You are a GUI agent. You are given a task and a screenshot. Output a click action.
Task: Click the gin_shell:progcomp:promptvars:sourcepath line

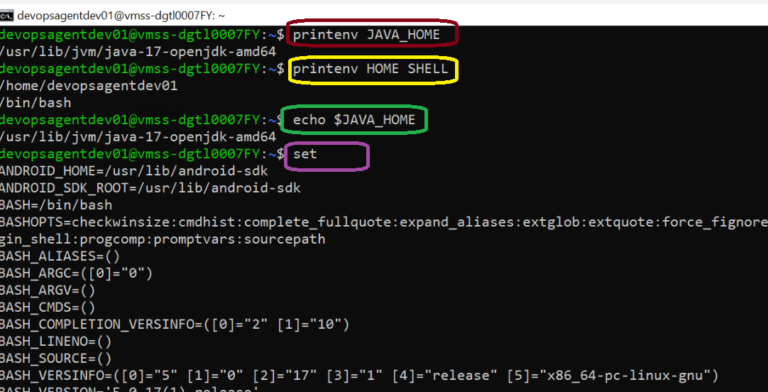coord(163,239)
